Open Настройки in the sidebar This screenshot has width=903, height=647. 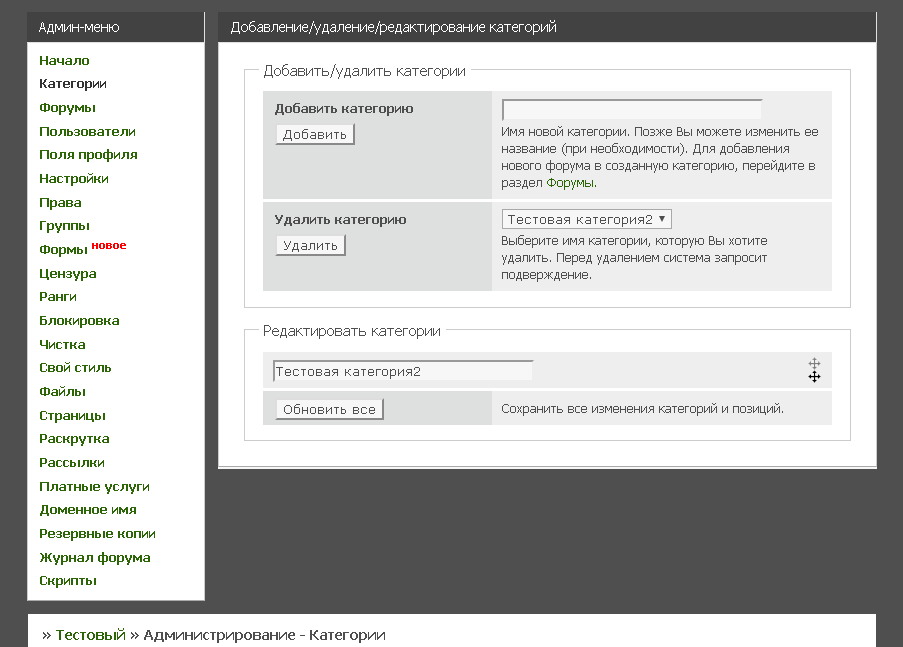74,179
